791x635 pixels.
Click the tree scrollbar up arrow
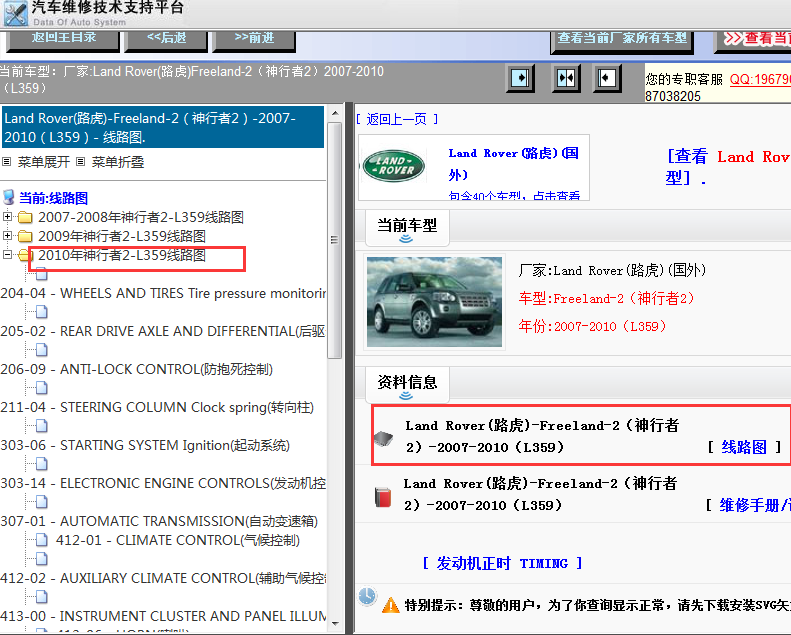pyautogui.click(x=335, y=113)
